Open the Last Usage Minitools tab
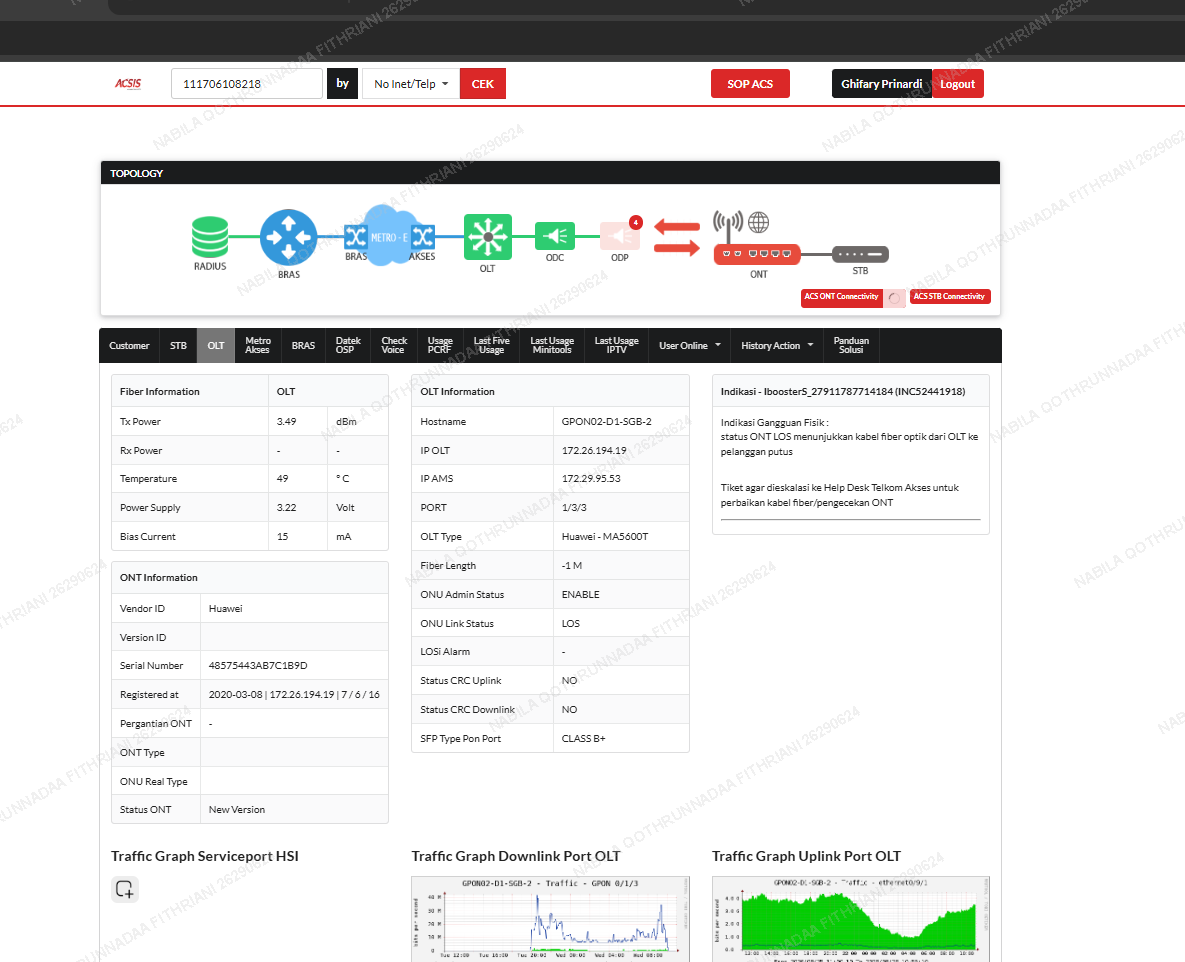The height and width of the screenshot is (962, 1185). pyautogui.click(x=552, y=345)
